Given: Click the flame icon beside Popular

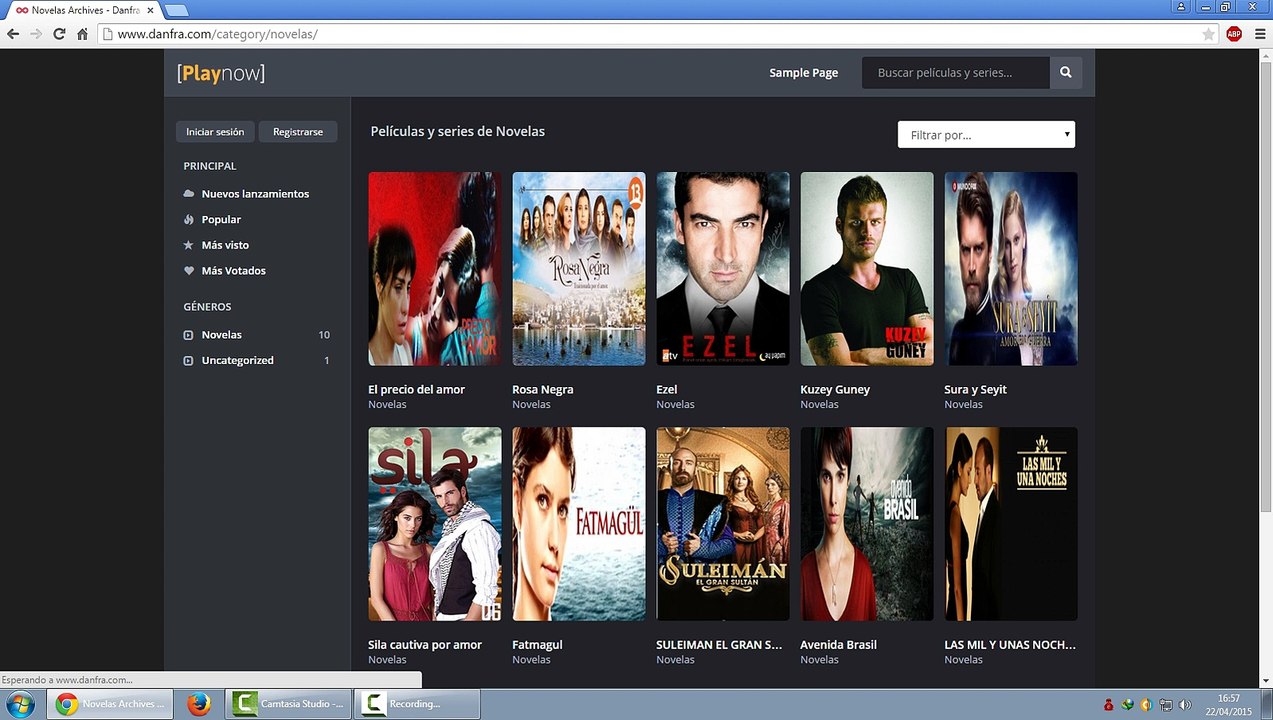Looking at the screenshot, I should point(189,219).
